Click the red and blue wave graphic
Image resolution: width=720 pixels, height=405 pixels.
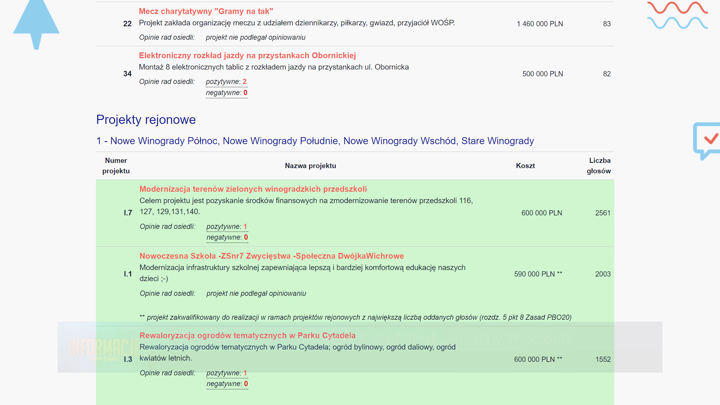point(677,15)
